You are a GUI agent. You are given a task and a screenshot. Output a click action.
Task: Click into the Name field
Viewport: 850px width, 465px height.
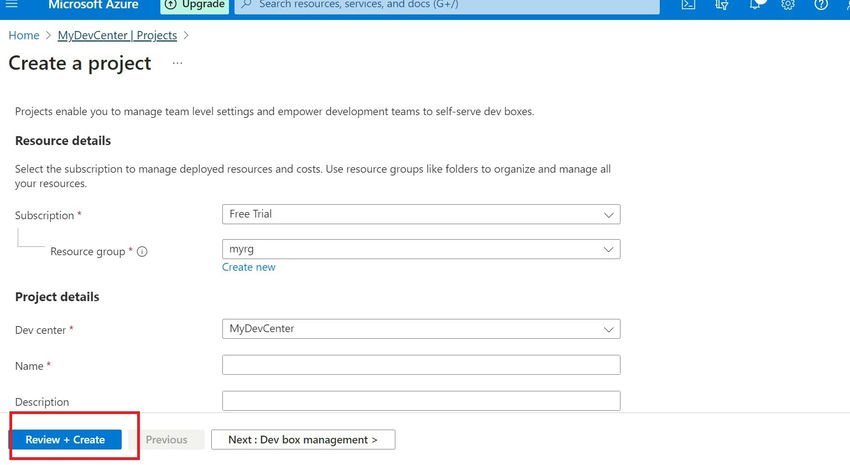point(421,365)
